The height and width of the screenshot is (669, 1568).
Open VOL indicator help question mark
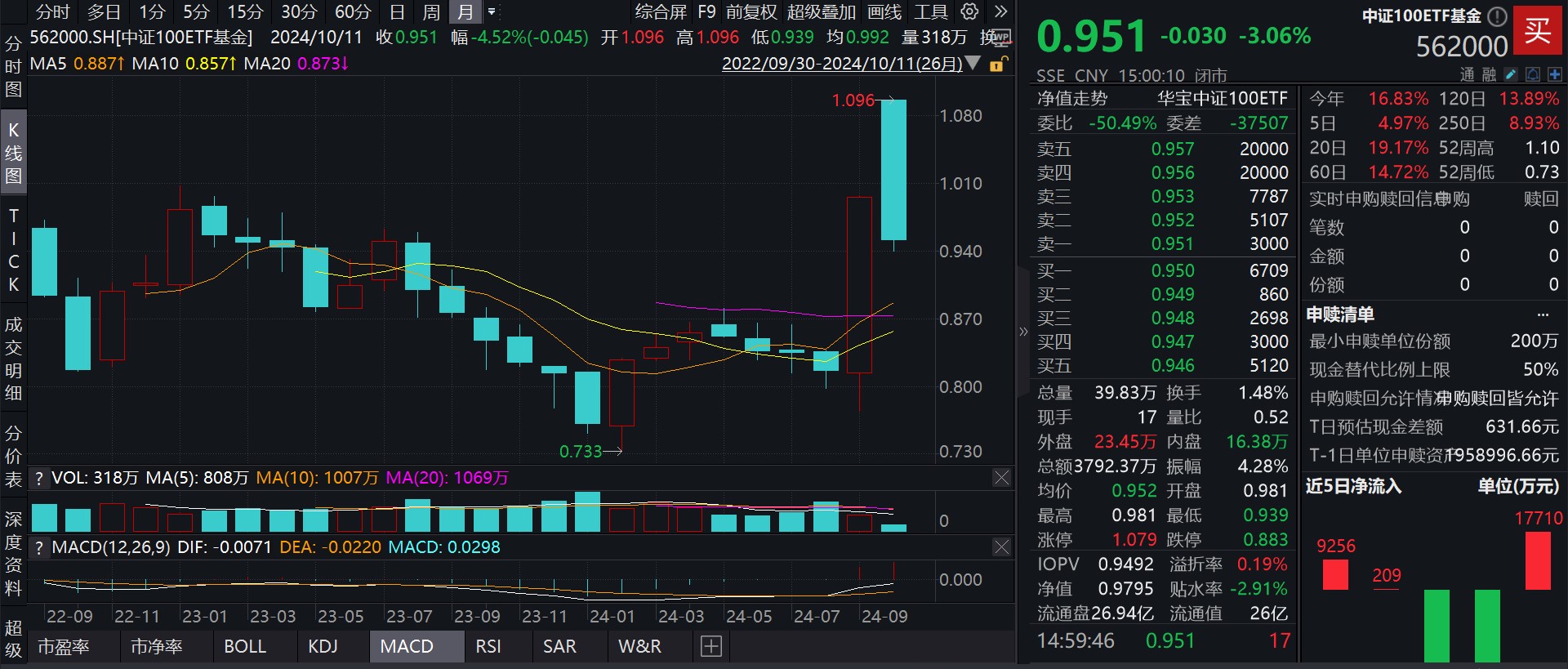(38, 478)
